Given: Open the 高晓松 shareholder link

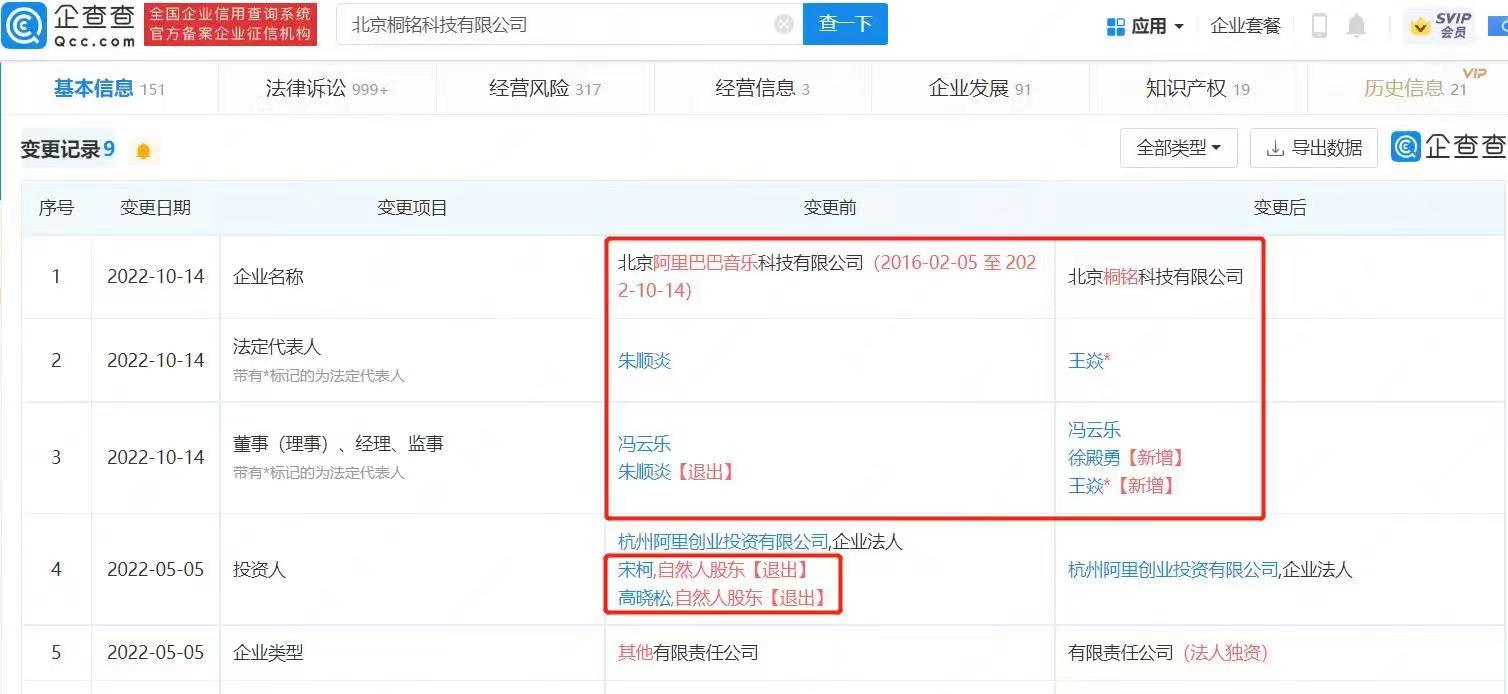Looking at the screenshot, I should pyautogui.click(x=644, y=598).
